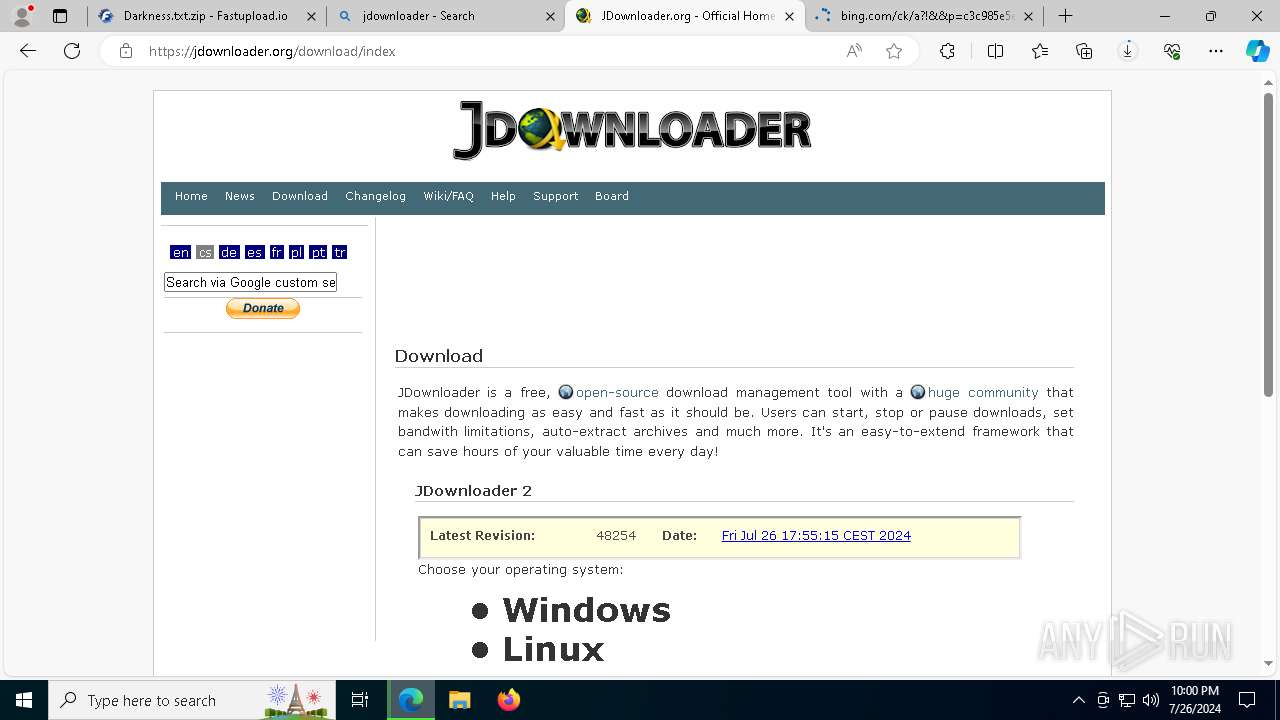Open notification center icon
The image size is (1280, 720).
pos(1247,700)
